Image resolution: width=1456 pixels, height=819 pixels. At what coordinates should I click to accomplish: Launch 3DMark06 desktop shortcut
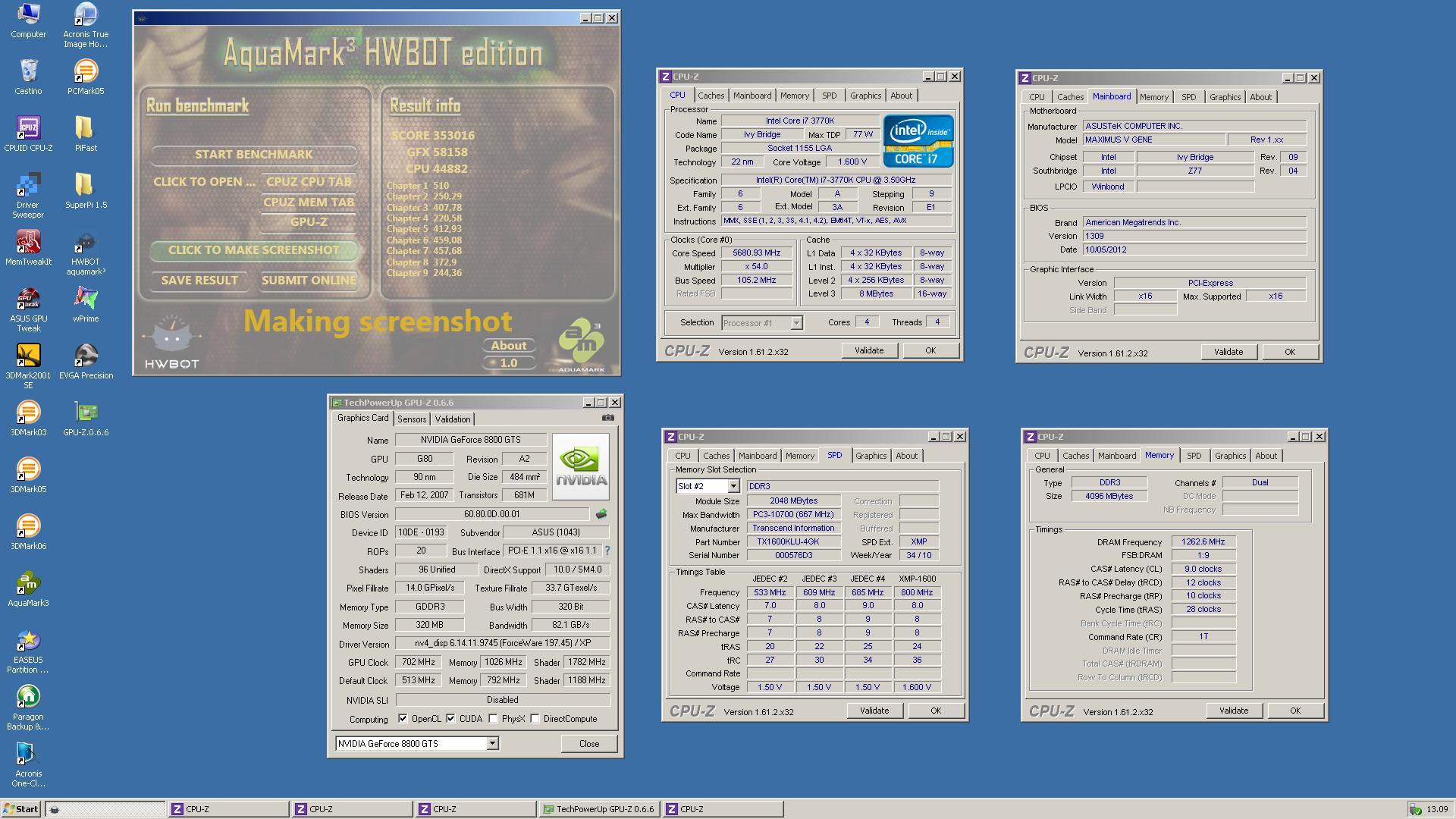(28, 532)
